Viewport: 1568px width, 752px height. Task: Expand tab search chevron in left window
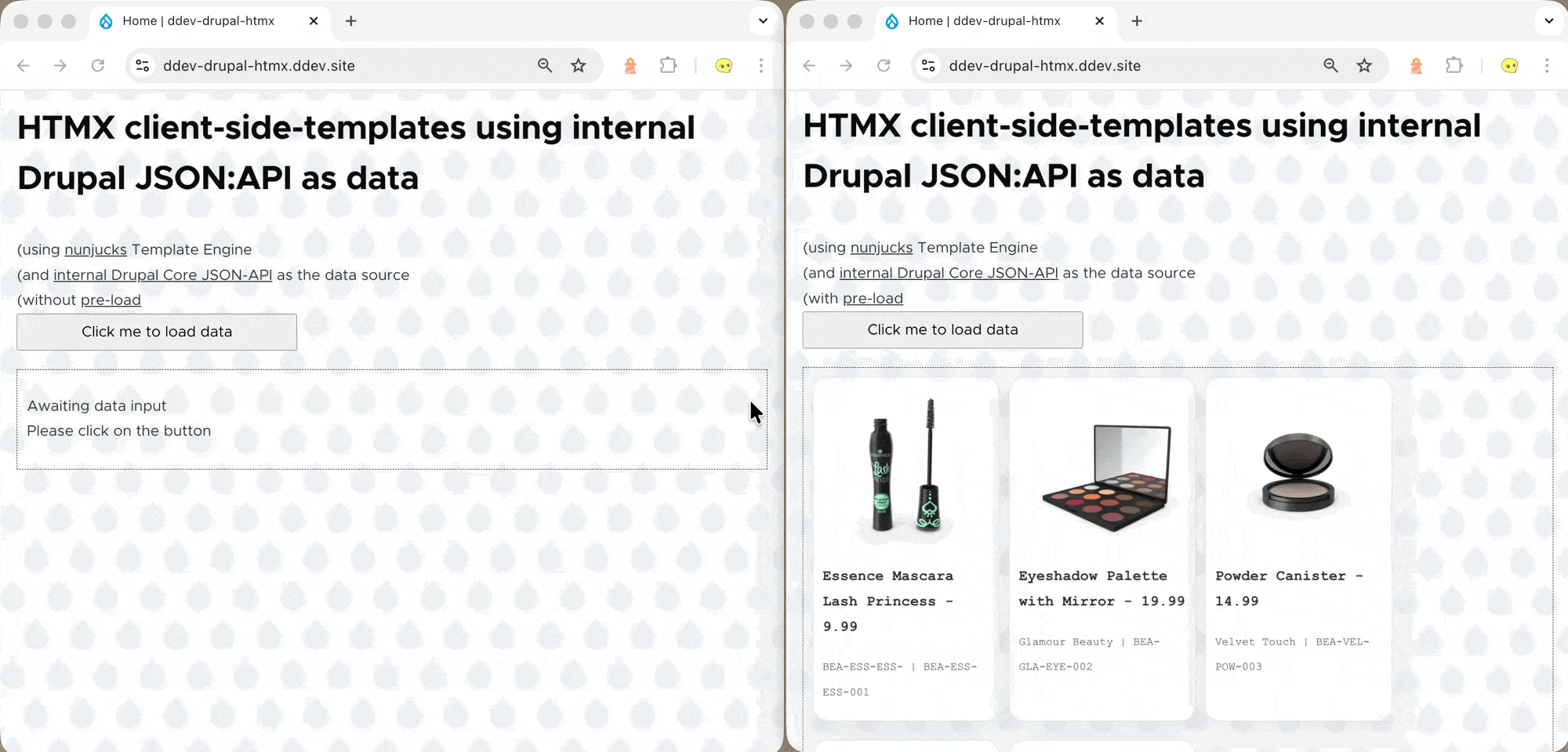(763, 21)
